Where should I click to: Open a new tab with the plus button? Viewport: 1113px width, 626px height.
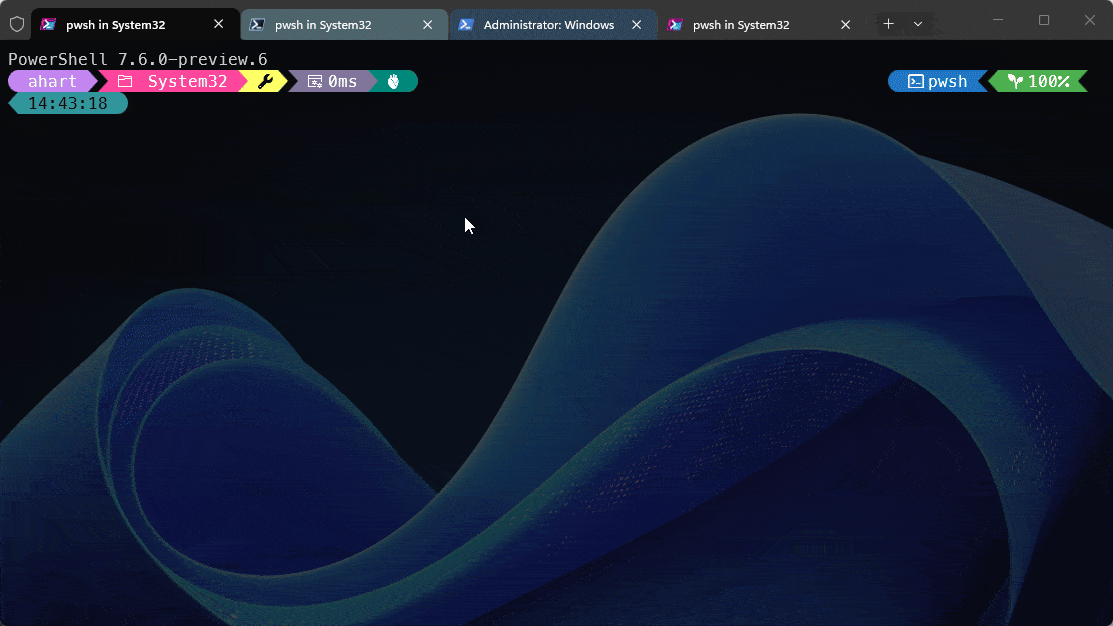(x=888, y=23)
